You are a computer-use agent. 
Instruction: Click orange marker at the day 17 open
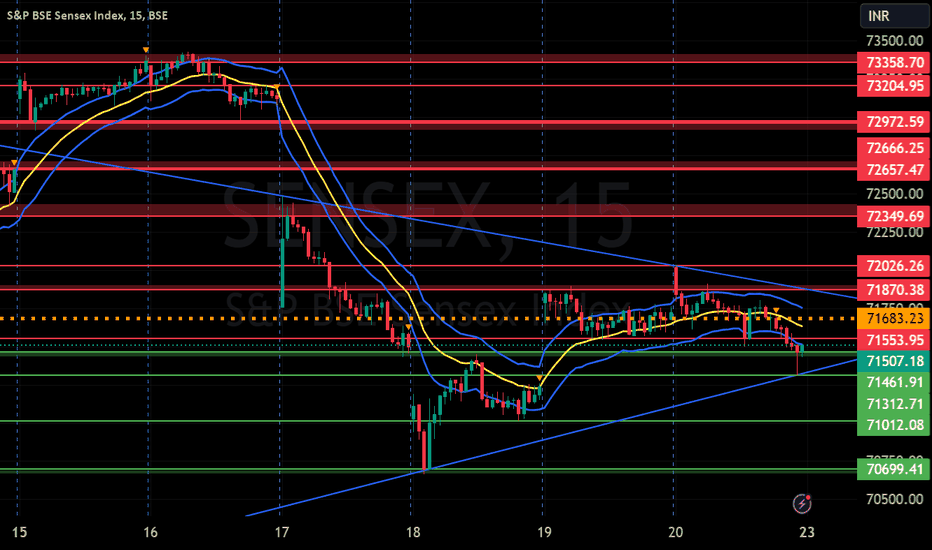(x=276, y=88)
